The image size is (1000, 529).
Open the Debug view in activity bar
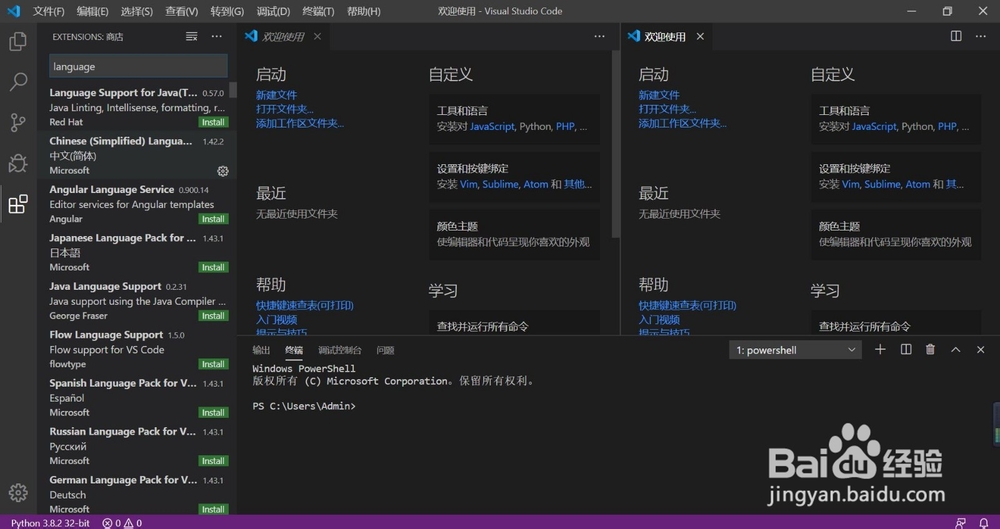[18, 163]
